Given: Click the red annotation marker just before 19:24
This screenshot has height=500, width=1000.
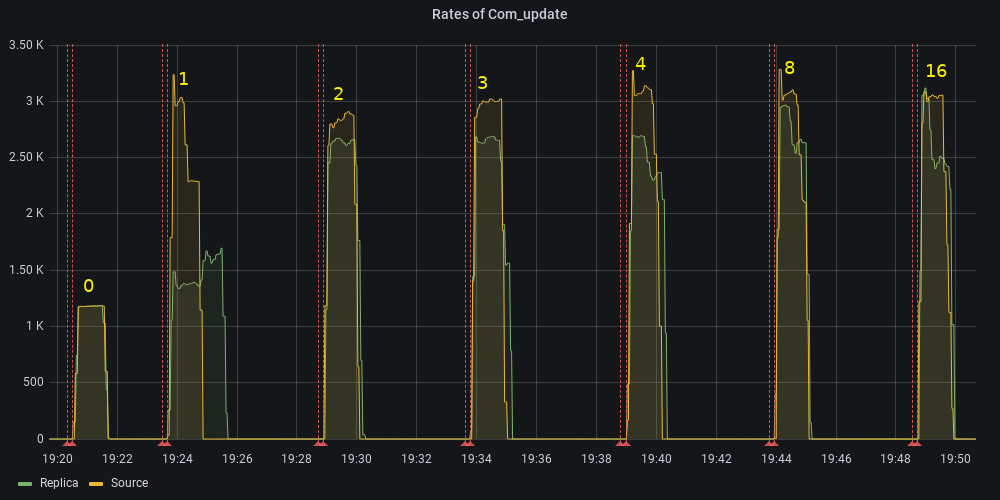Looking at the screenshot, I should coord(165,442).
